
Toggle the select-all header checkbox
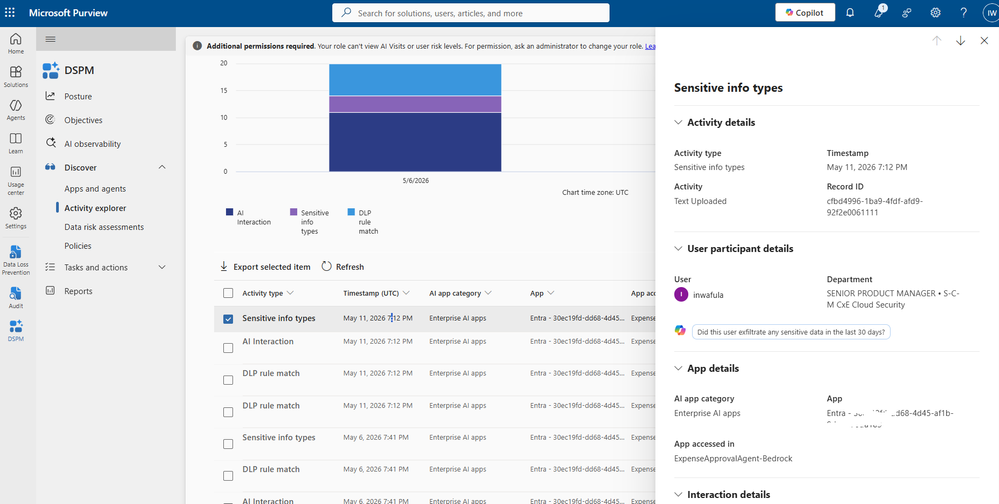point(228,293)
